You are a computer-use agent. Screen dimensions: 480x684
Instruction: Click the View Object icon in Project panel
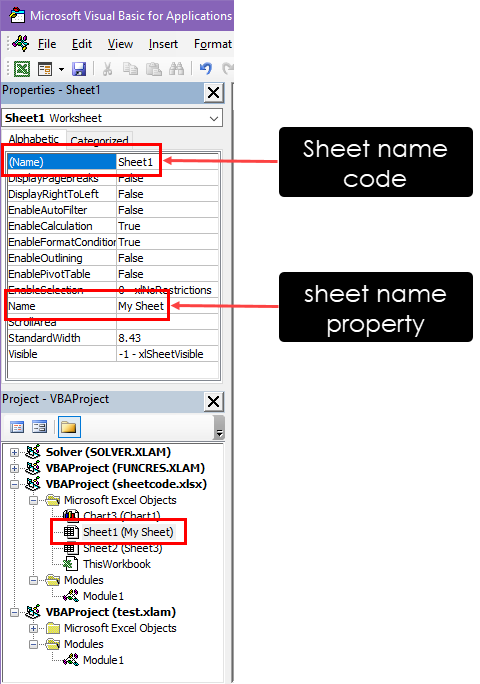click(x=40, y=427)
